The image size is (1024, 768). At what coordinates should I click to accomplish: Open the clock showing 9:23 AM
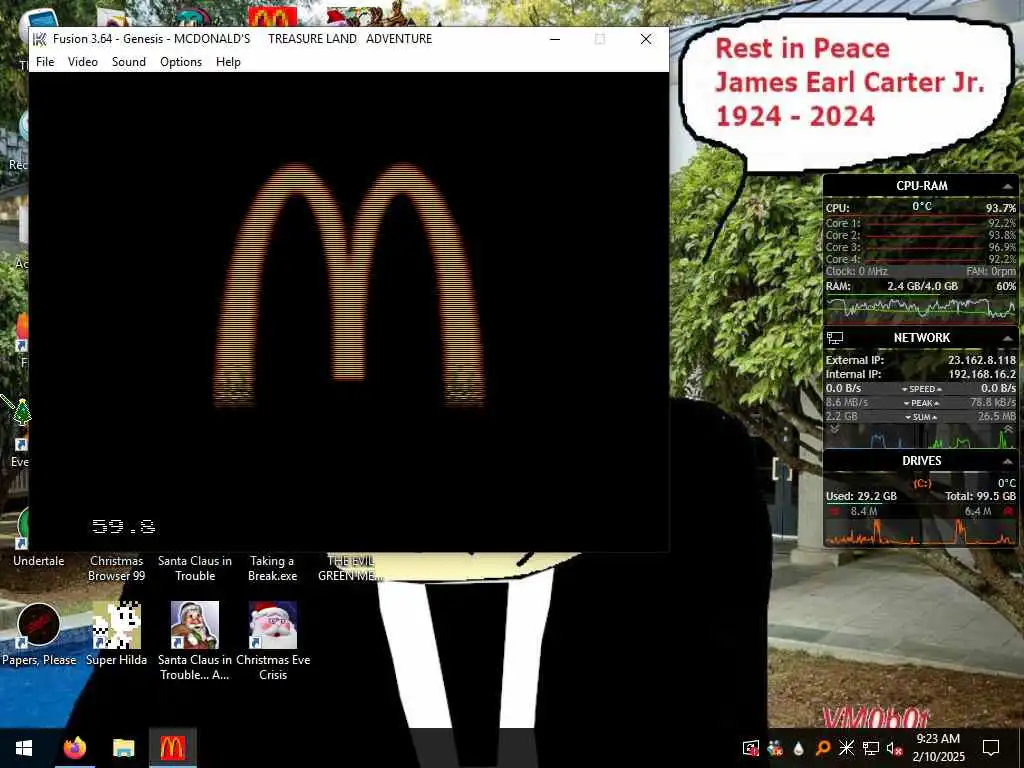point(938,748)
